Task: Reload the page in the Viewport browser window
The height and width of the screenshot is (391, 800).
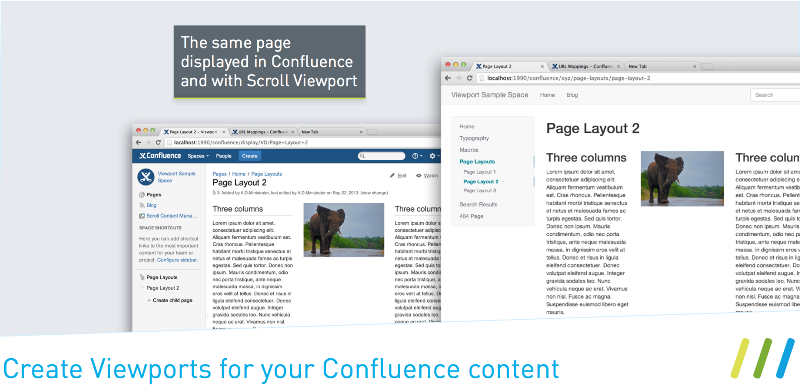Action: click(x=469, y=78)
